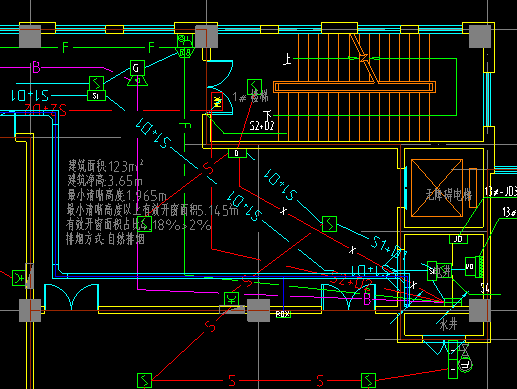517x389 pixels.
Task: Select circular symbol below the water well
Action: [465, 364]
